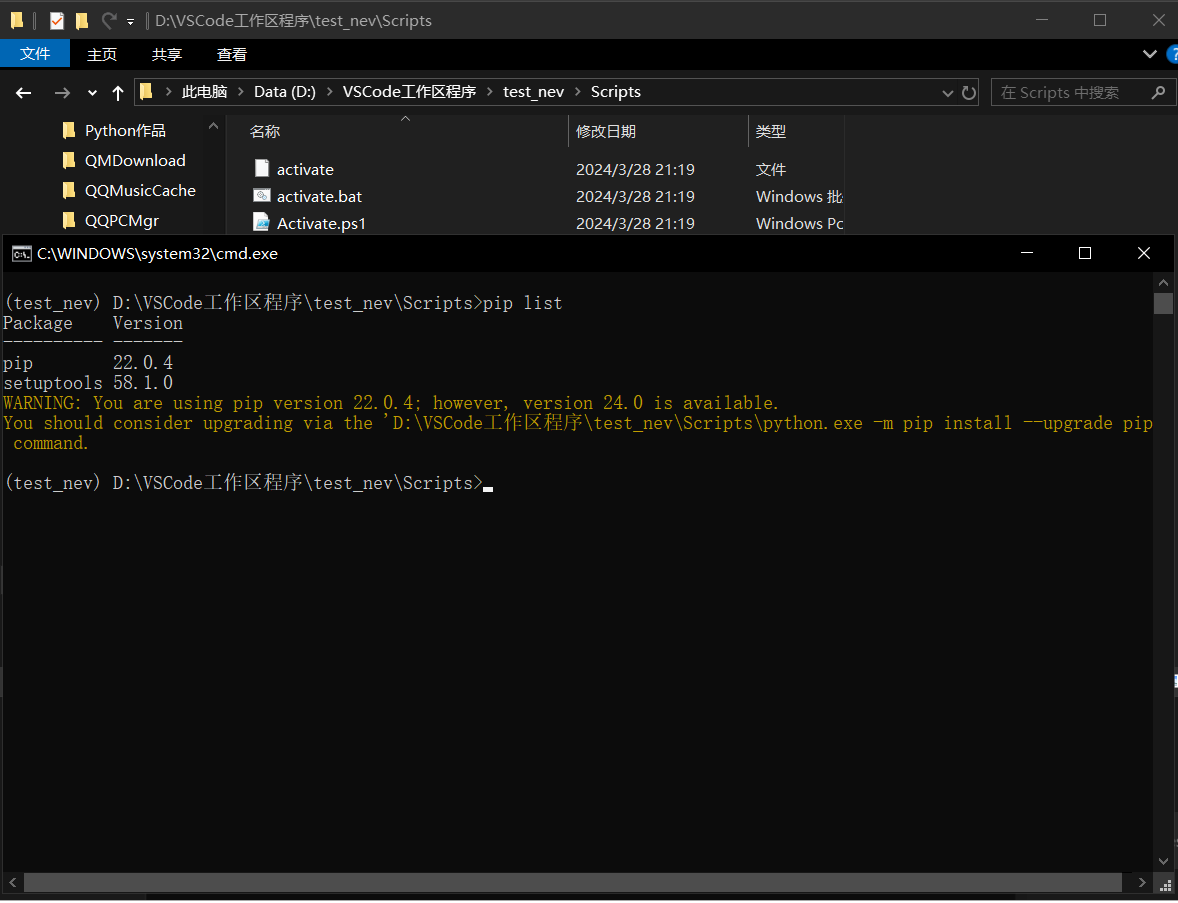Open the 文件 menu tab
The image size is (1178, 903).
coord(35,54)
